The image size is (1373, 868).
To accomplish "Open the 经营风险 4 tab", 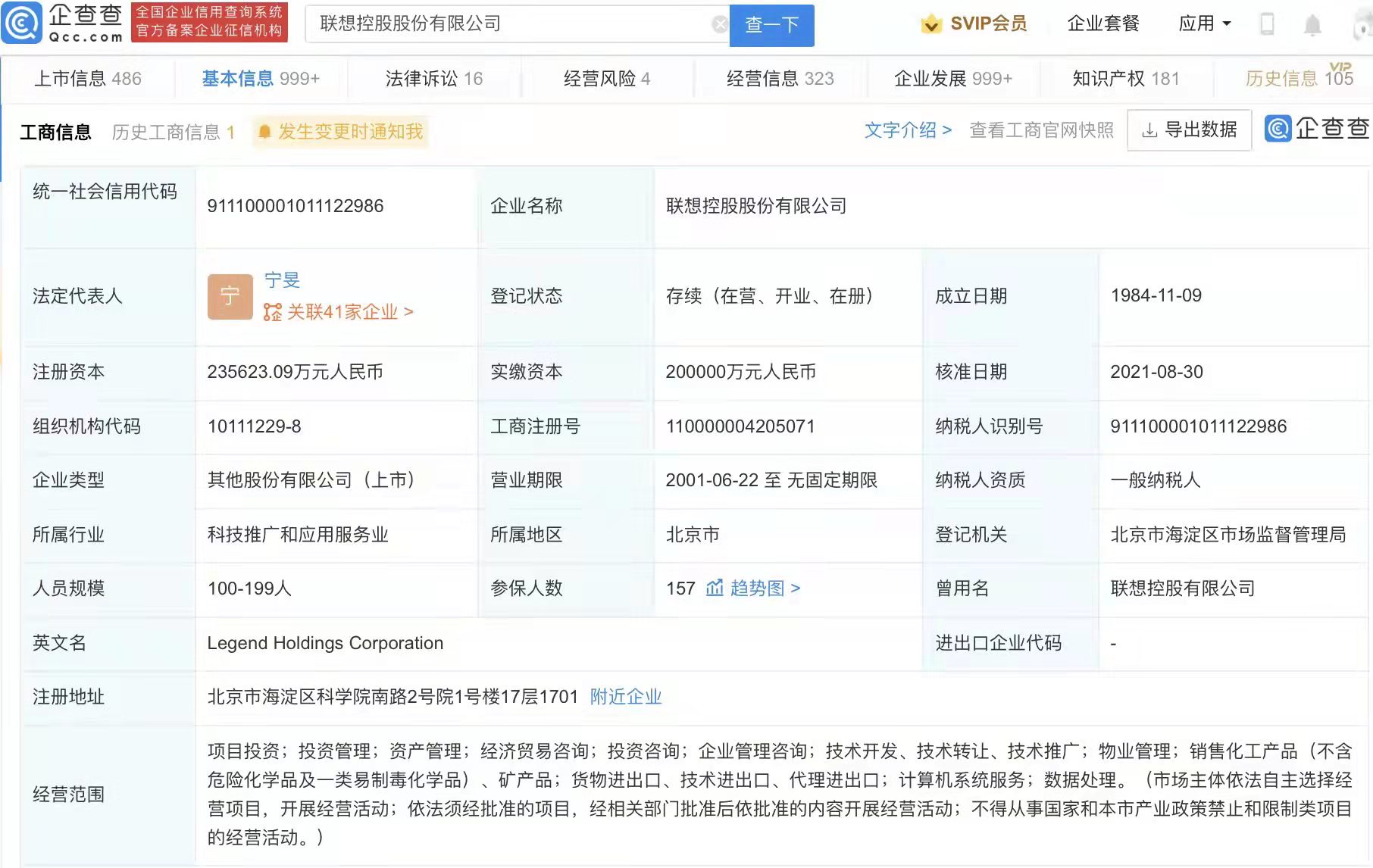I will (607, 79).
